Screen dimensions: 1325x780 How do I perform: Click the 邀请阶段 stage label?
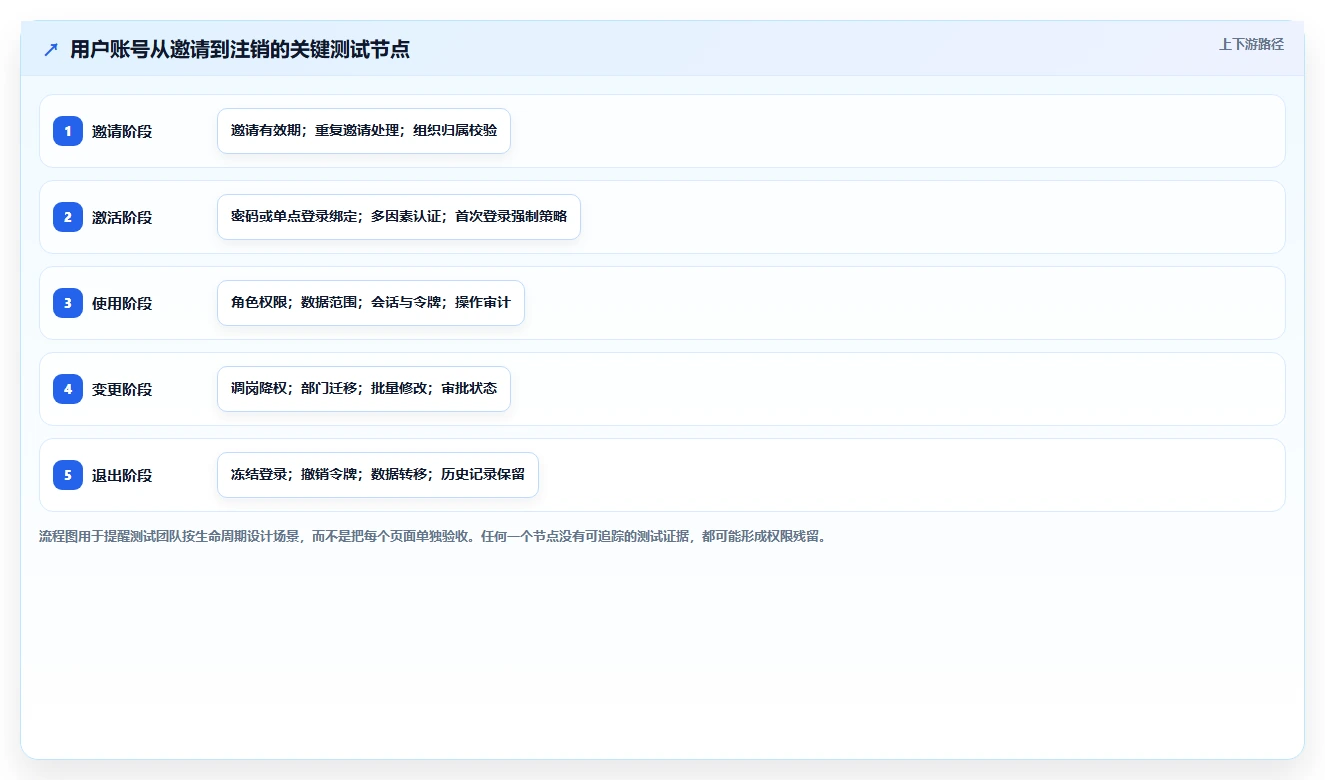(122, 131)
